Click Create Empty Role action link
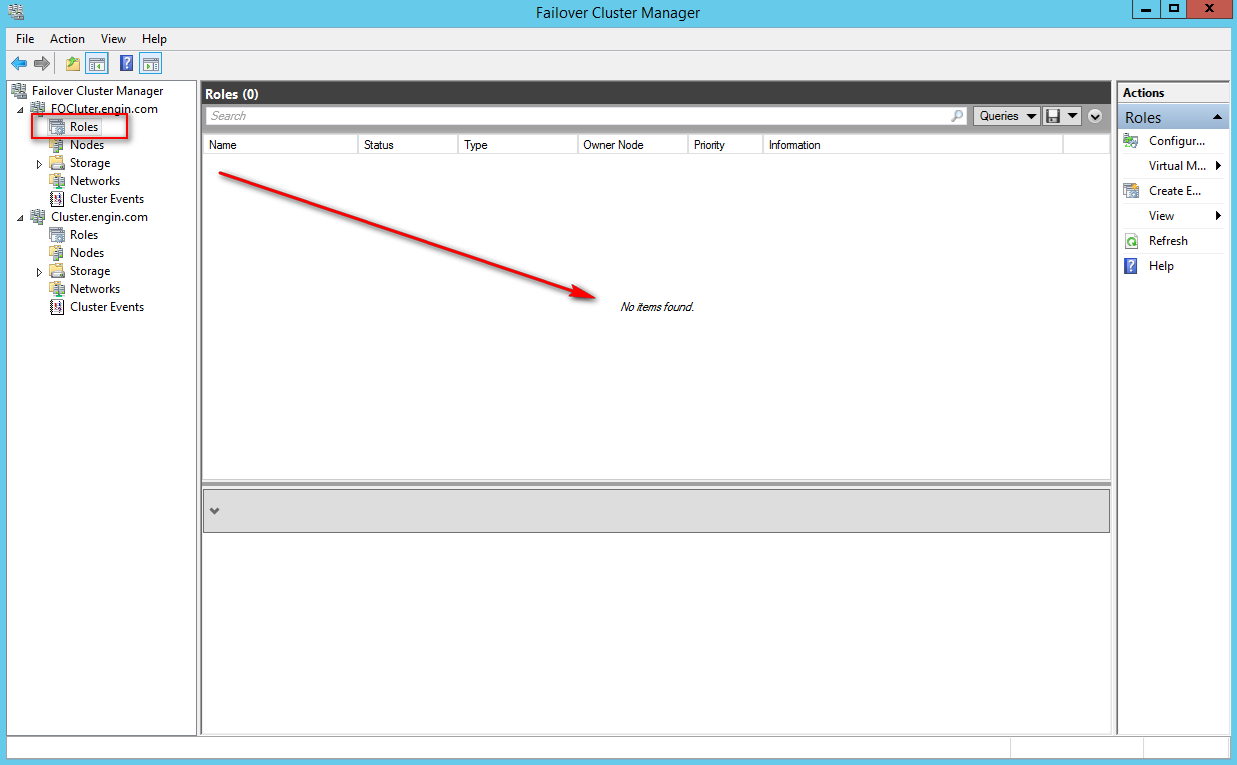This screenshot has height=765, width=1237. (x=1175, y=191)
